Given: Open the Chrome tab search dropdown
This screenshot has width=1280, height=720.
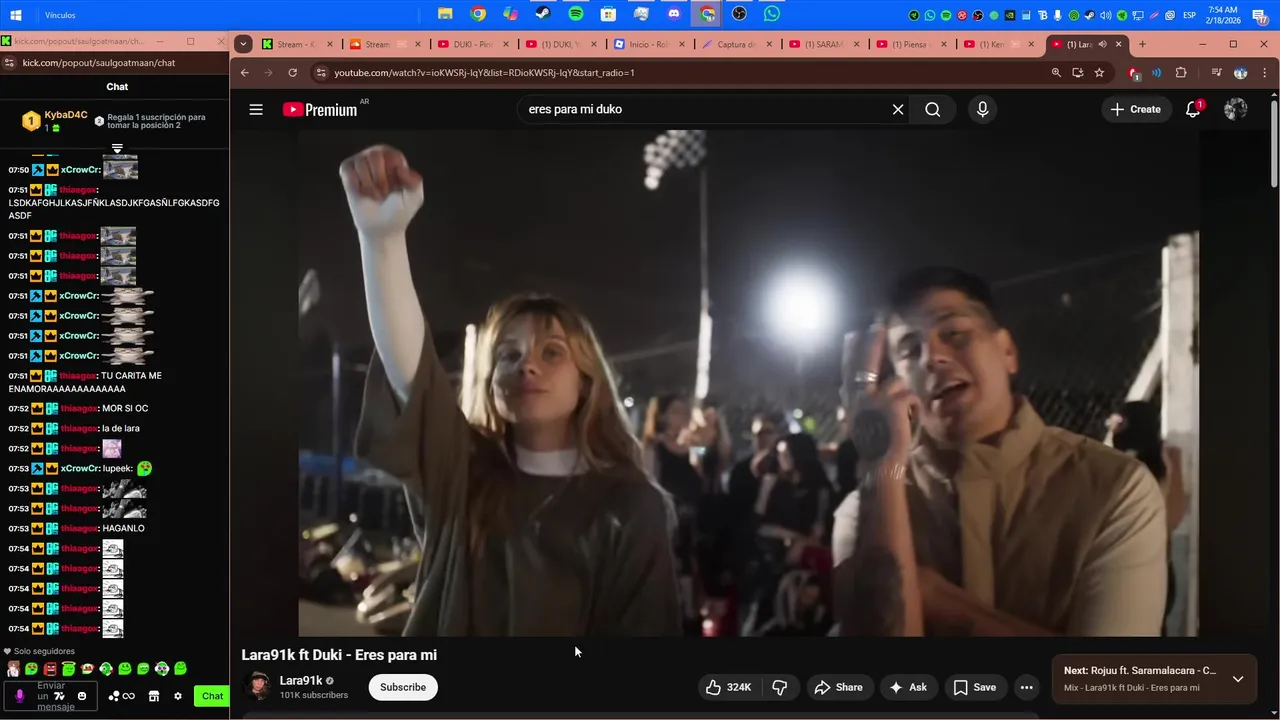Looking at the screenshot, I should (x=243, y=44).
